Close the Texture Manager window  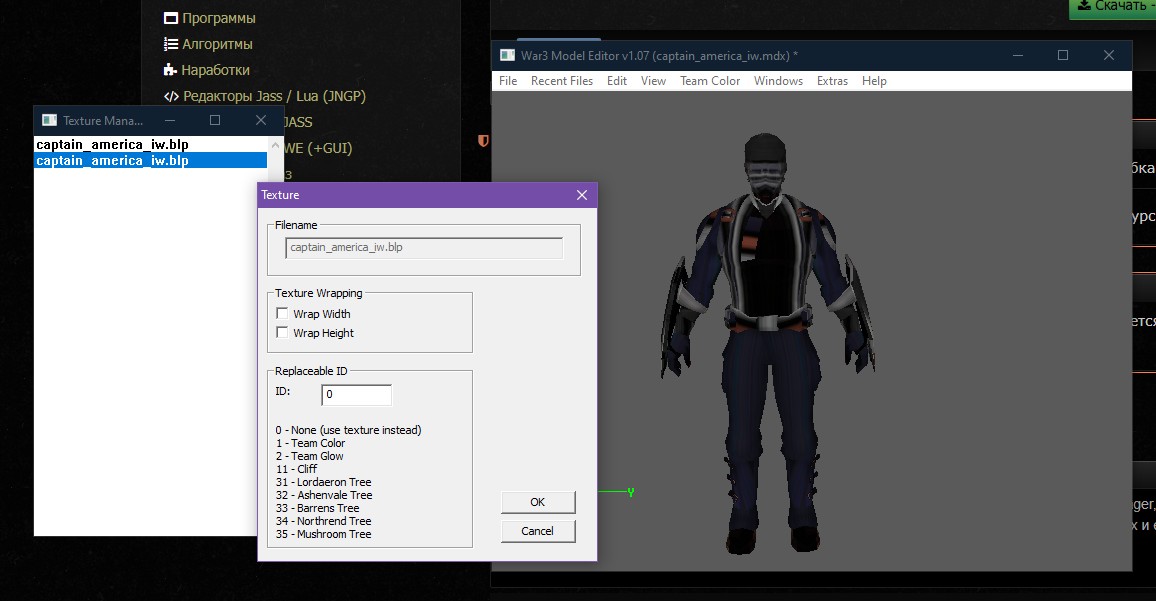[x=261, y=120]
